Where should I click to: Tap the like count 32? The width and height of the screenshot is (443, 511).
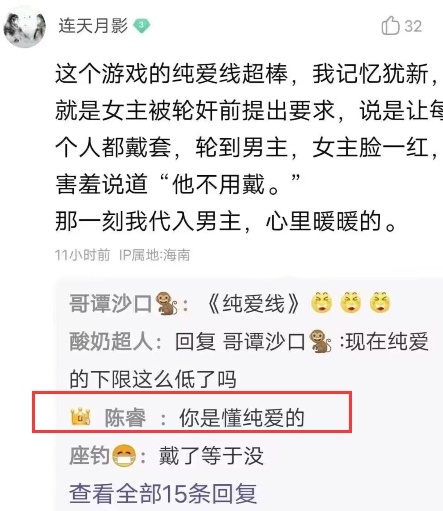click(413, 26)
